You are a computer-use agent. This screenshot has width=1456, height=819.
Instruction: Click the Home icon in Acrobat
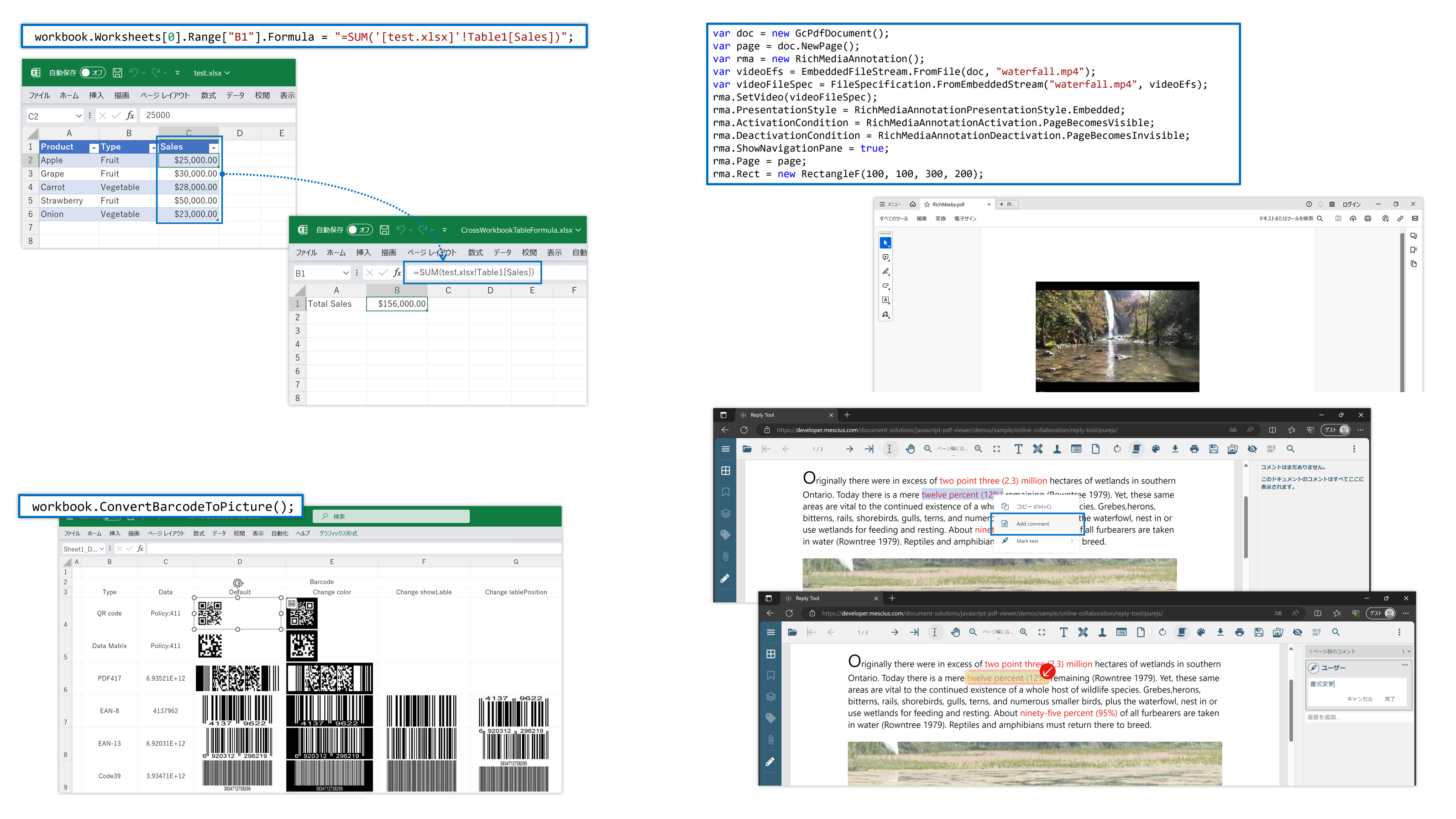click(913, 204)
